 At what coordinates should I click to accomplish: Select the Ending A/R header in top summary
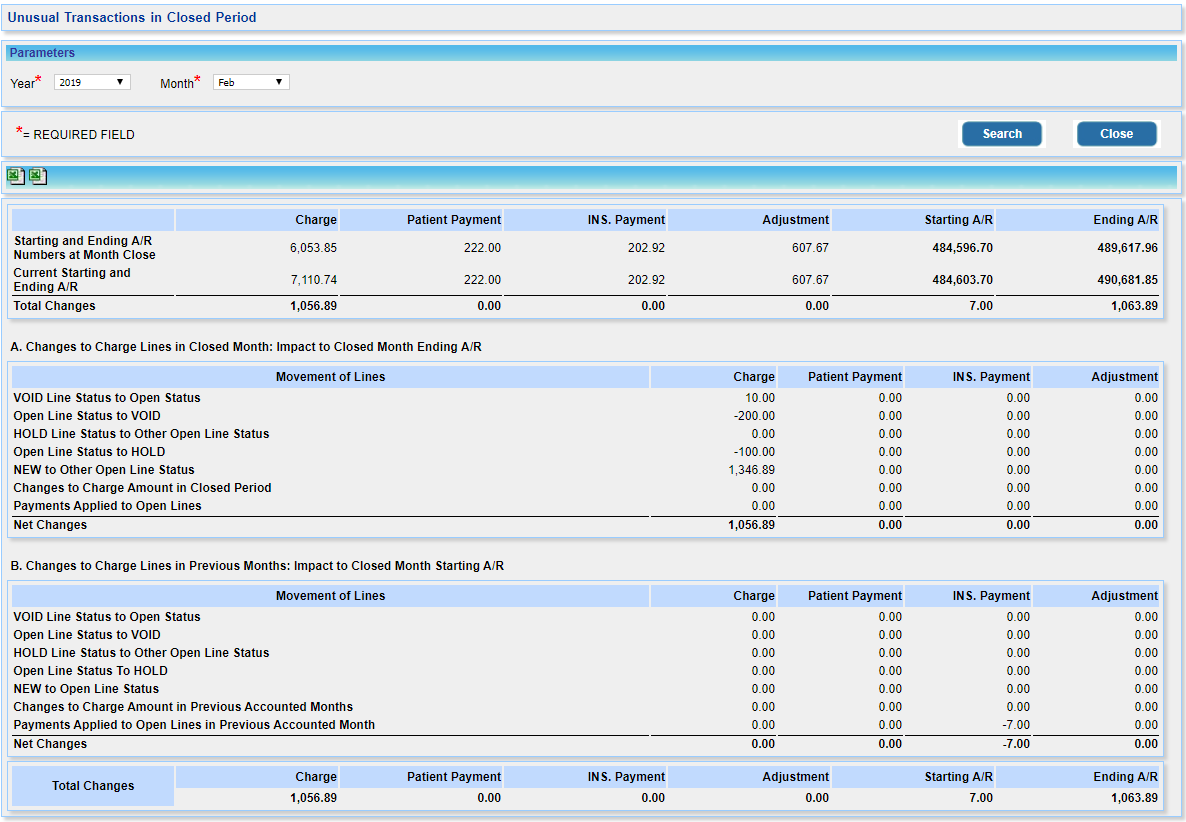pos(1125,220)
